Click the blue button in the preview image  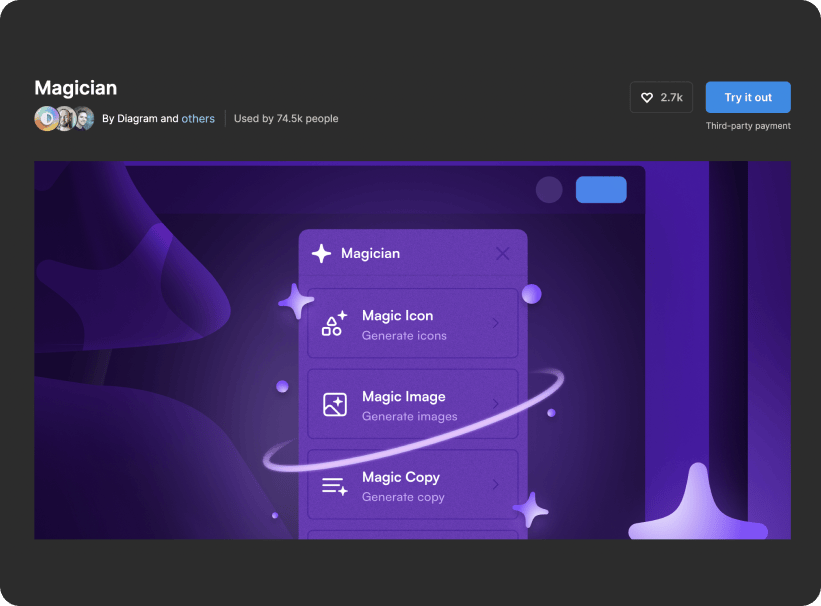(x=601, y=190)
